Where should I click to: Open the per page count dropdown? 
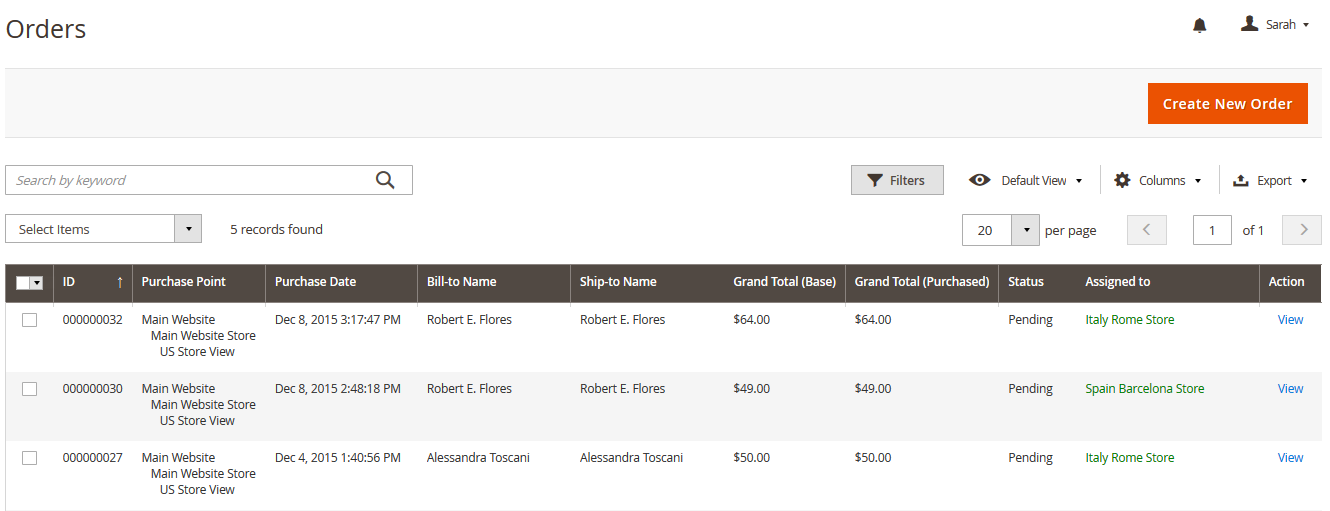click(1026, 230)
